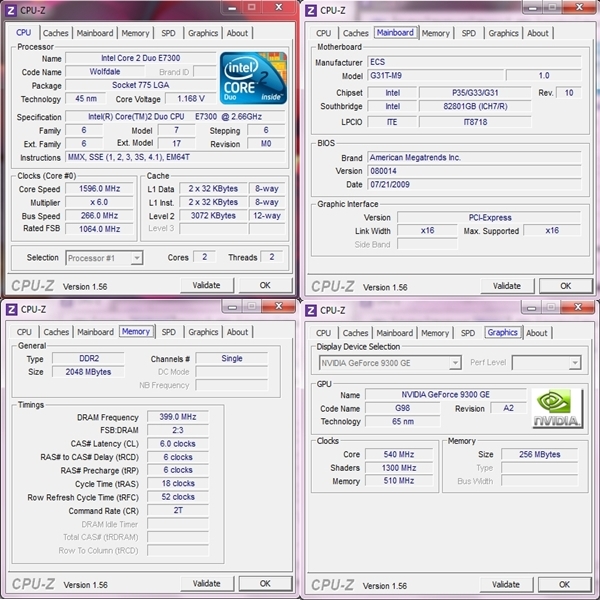Click the CPU-Z icon in the Mainboard window title bar
This screenshot has width=600, height=600.
311,11
